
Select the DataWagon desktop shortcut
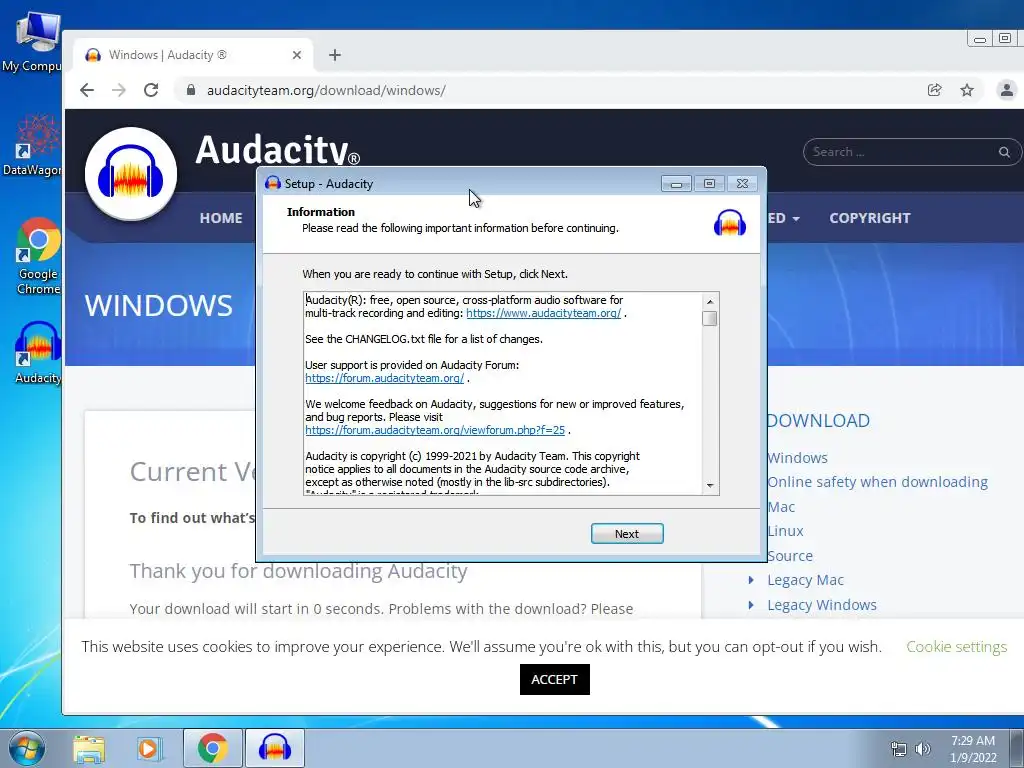point(32,145)
